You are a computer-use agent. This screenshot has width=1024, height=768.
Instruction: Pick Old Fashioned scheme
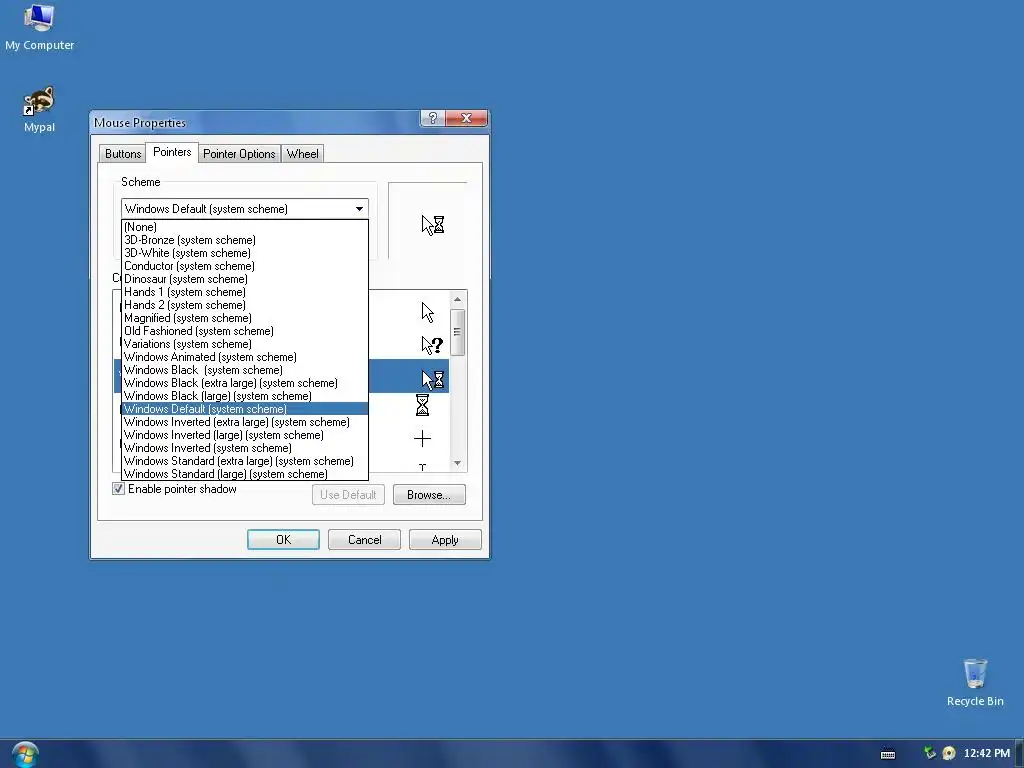click(245, 331)
